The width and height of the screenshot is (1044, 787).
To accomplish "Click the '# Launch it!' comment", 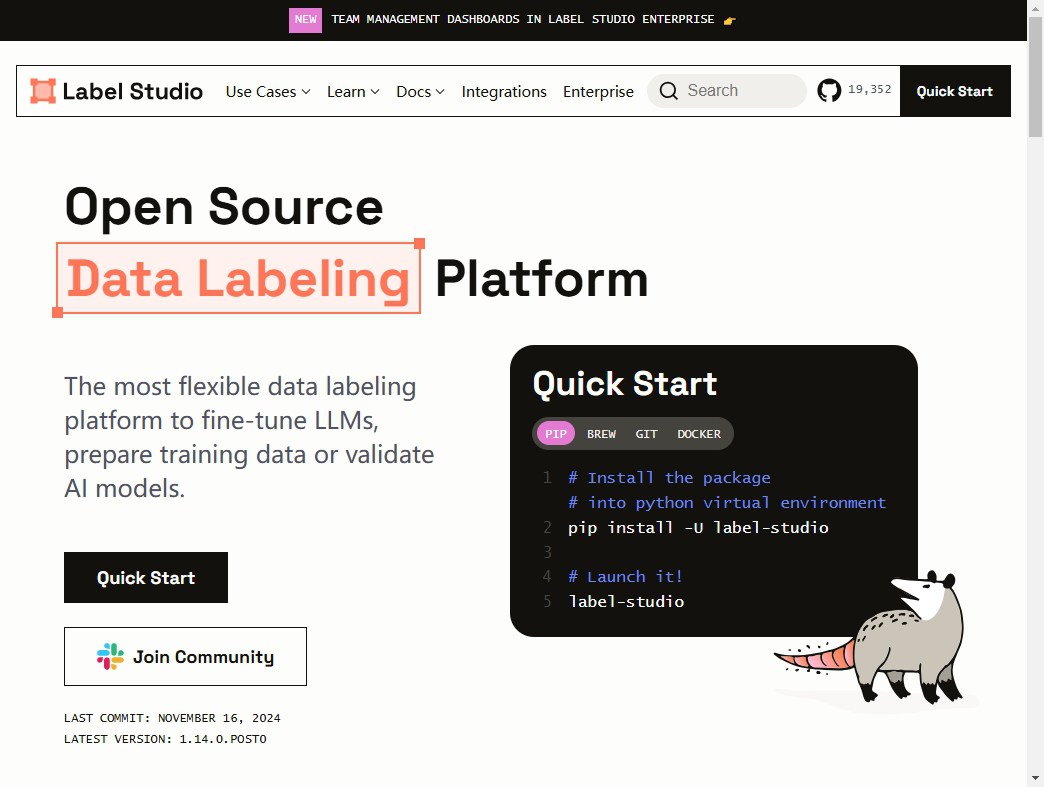I will pos(625,577).
